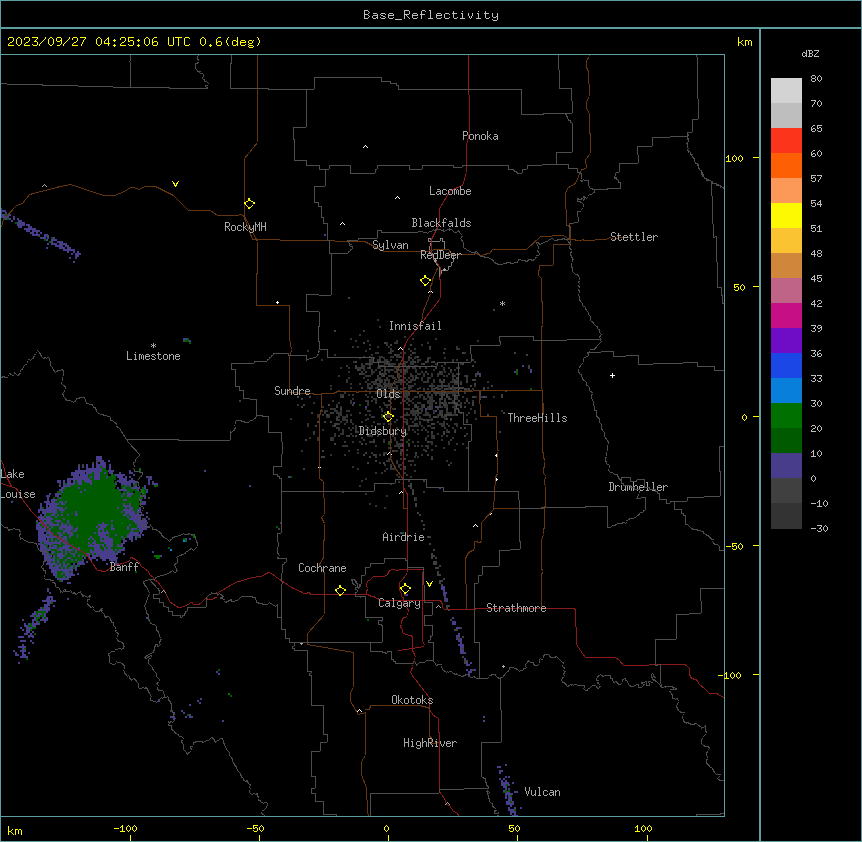Select the Sundre label
The width and height of the screenshot is (862, 842).
pyautogui.click(x=292, y=391)
